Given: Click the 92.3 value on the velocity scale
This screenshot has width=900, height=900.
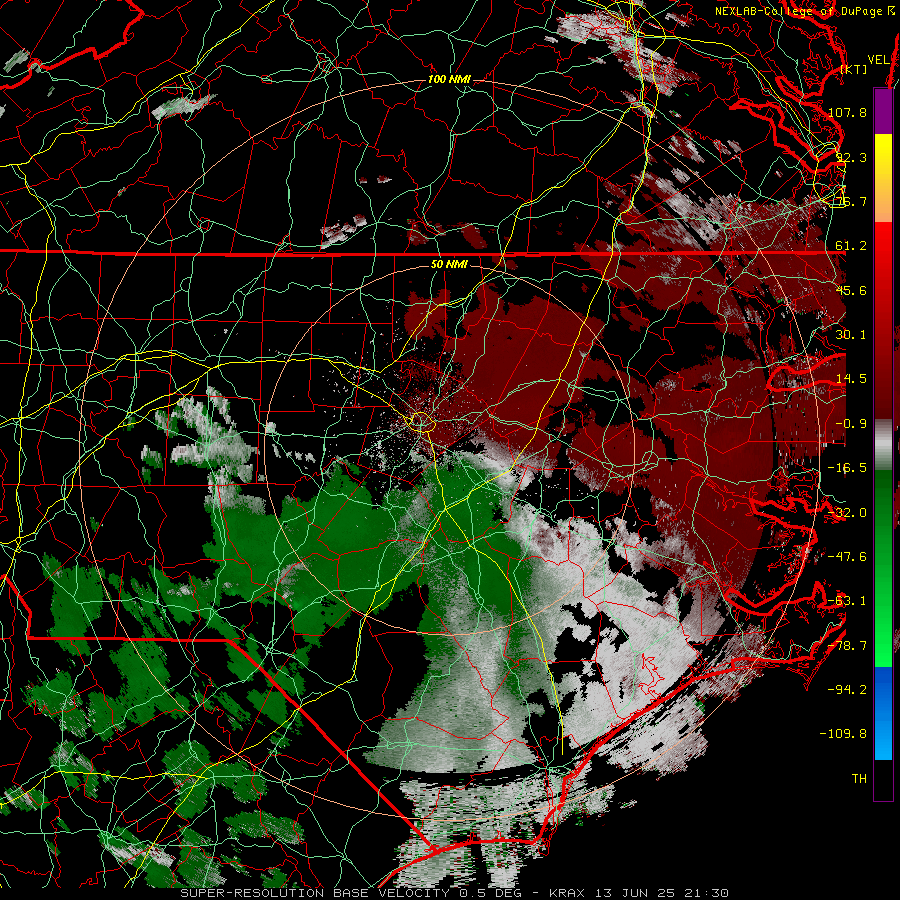Looking at the screenshot, I should 851,157.
